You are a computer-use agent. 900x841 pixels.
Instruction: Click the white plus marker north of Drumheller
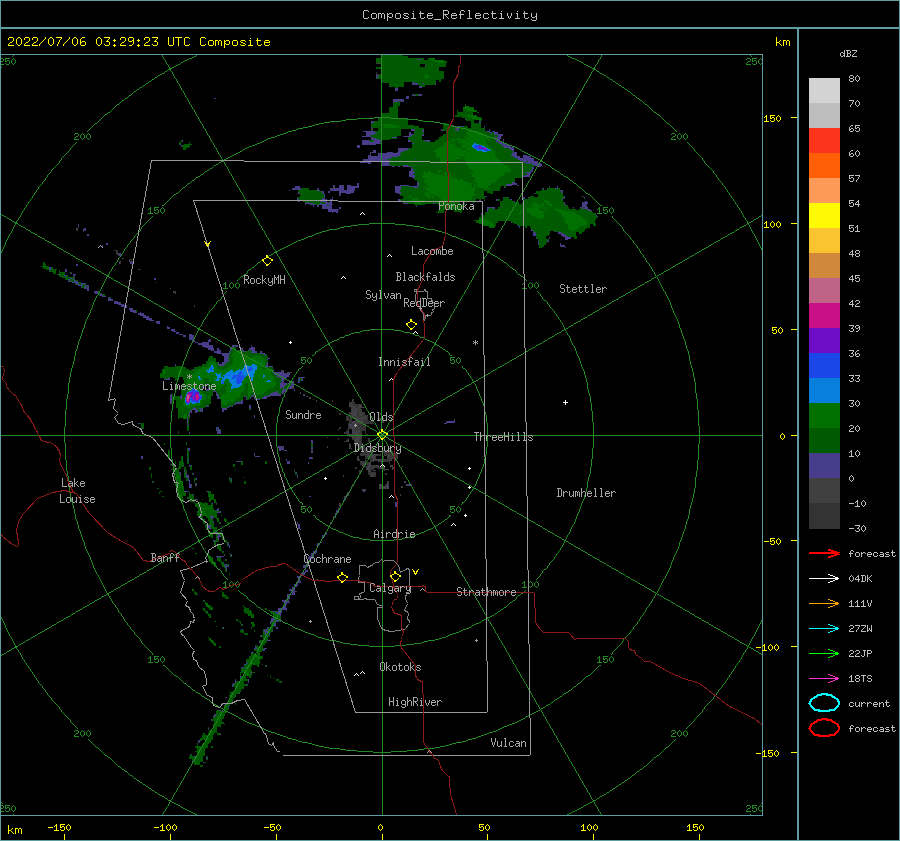(565, 402)
